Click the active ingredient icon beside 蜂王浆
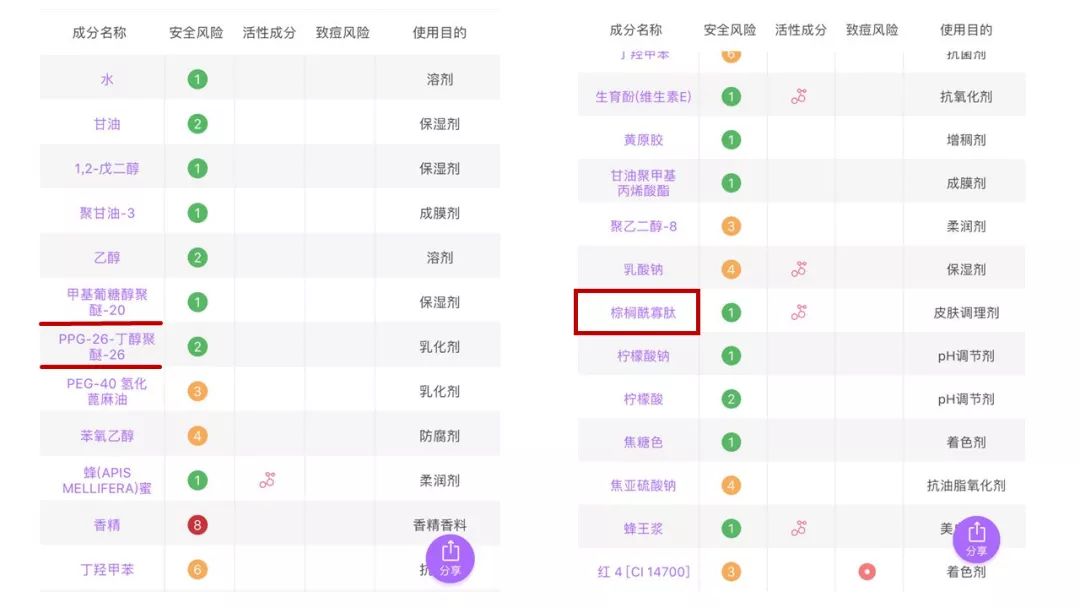 coord(798,527)
